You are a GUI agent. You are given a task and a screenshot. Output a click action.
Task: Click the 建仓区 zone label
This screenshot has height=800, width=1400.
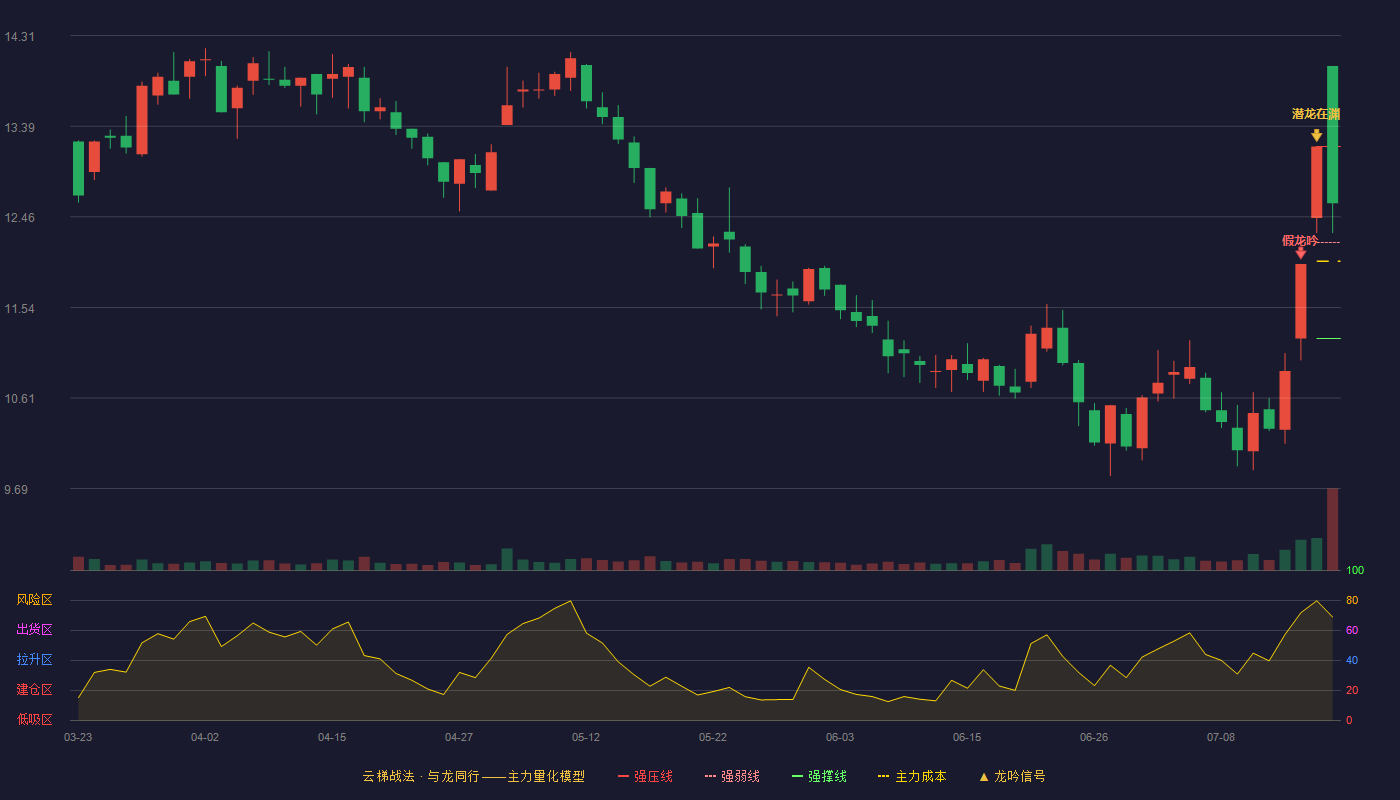[x=34, y=690]
